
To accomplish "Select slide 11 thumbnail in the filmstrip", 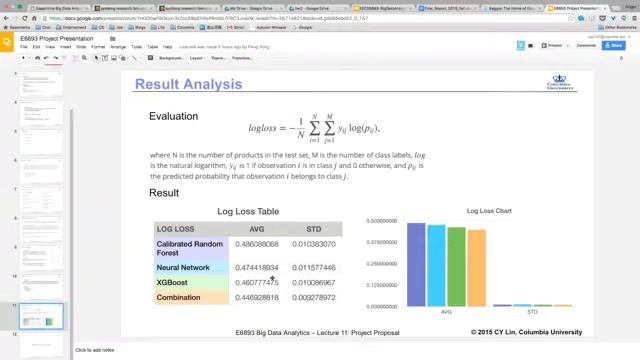I will click(x=41, y=316).
